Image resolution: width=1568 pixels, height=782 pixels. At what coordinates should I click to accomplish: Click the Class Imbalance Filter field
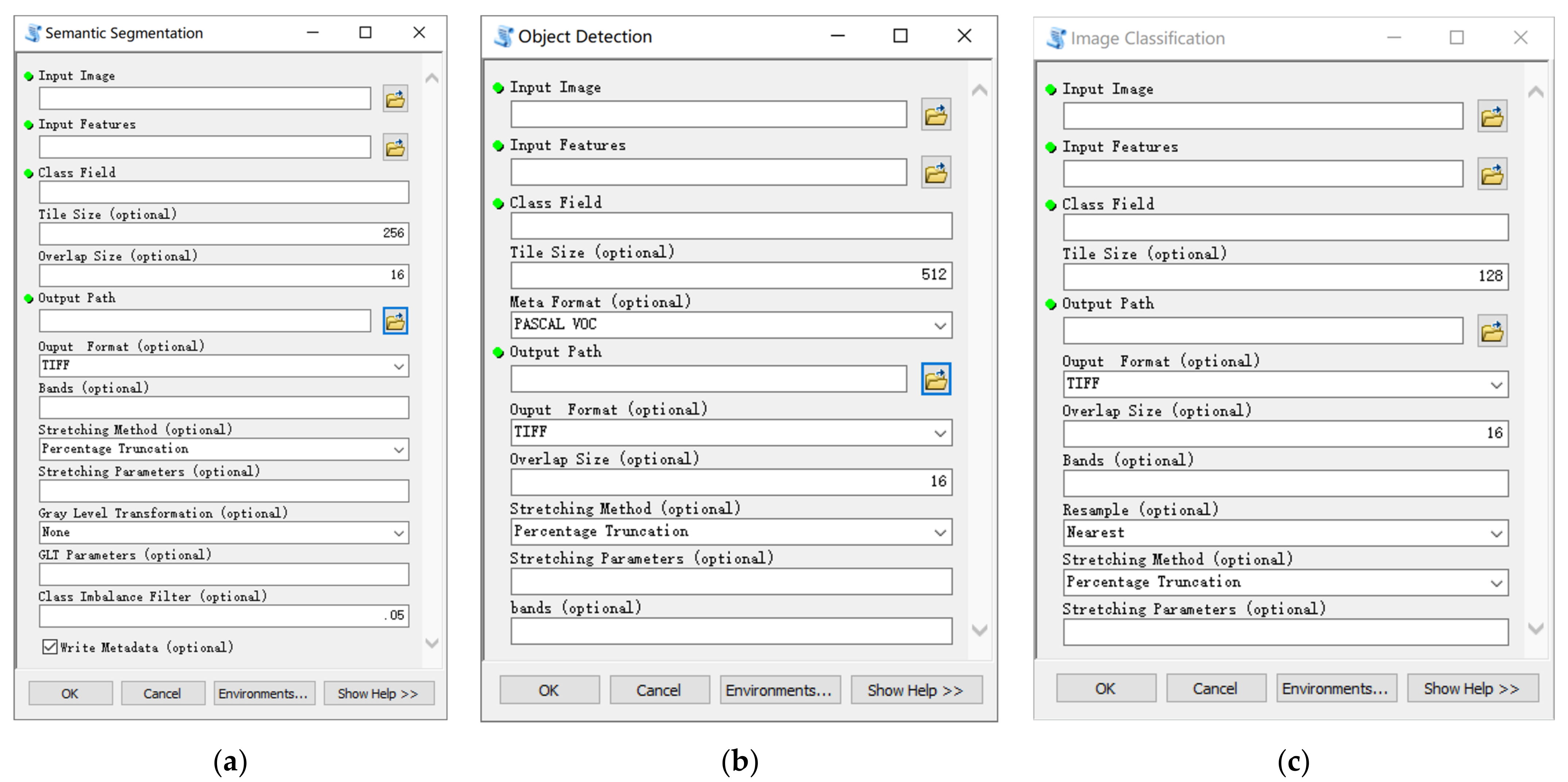223,616
